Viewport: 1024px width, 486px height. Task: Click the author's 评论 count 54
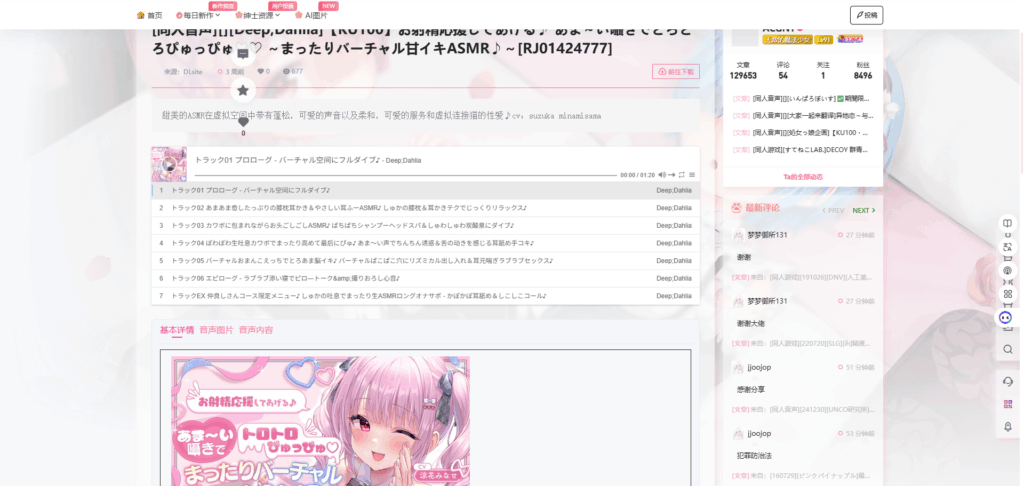[783, 71]
